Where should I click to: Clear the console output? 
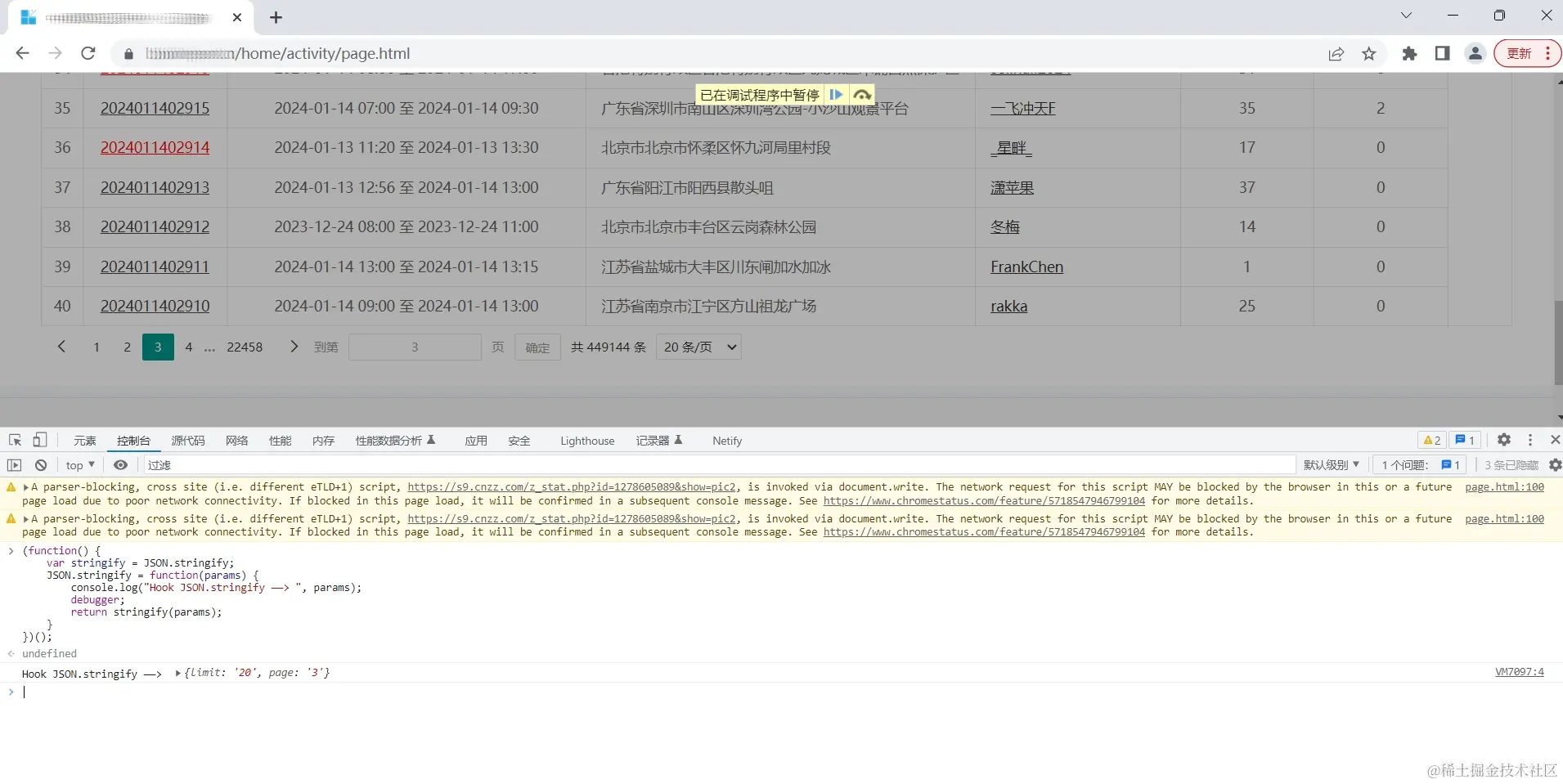coord(41,465)
